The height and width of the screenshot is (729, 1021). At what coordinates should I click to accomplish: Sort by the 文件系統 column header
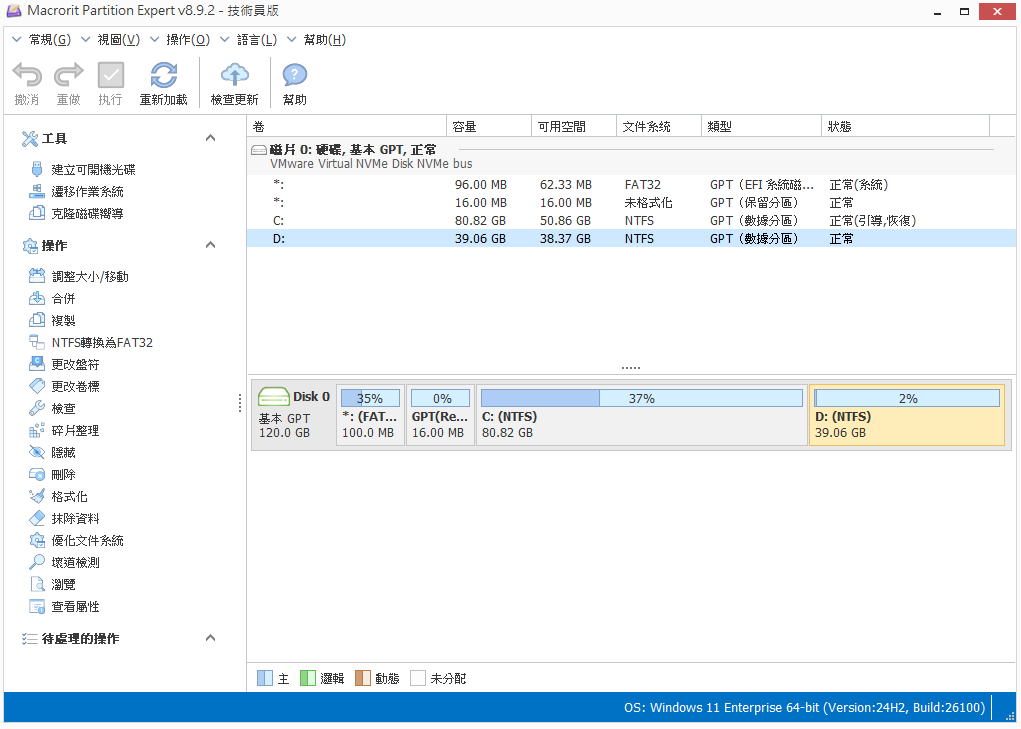pyautogui.click(x=658, y=126)
